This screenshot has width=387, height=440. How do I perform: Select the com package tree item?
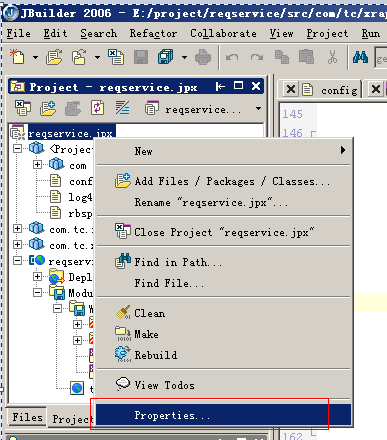(77, 166)
